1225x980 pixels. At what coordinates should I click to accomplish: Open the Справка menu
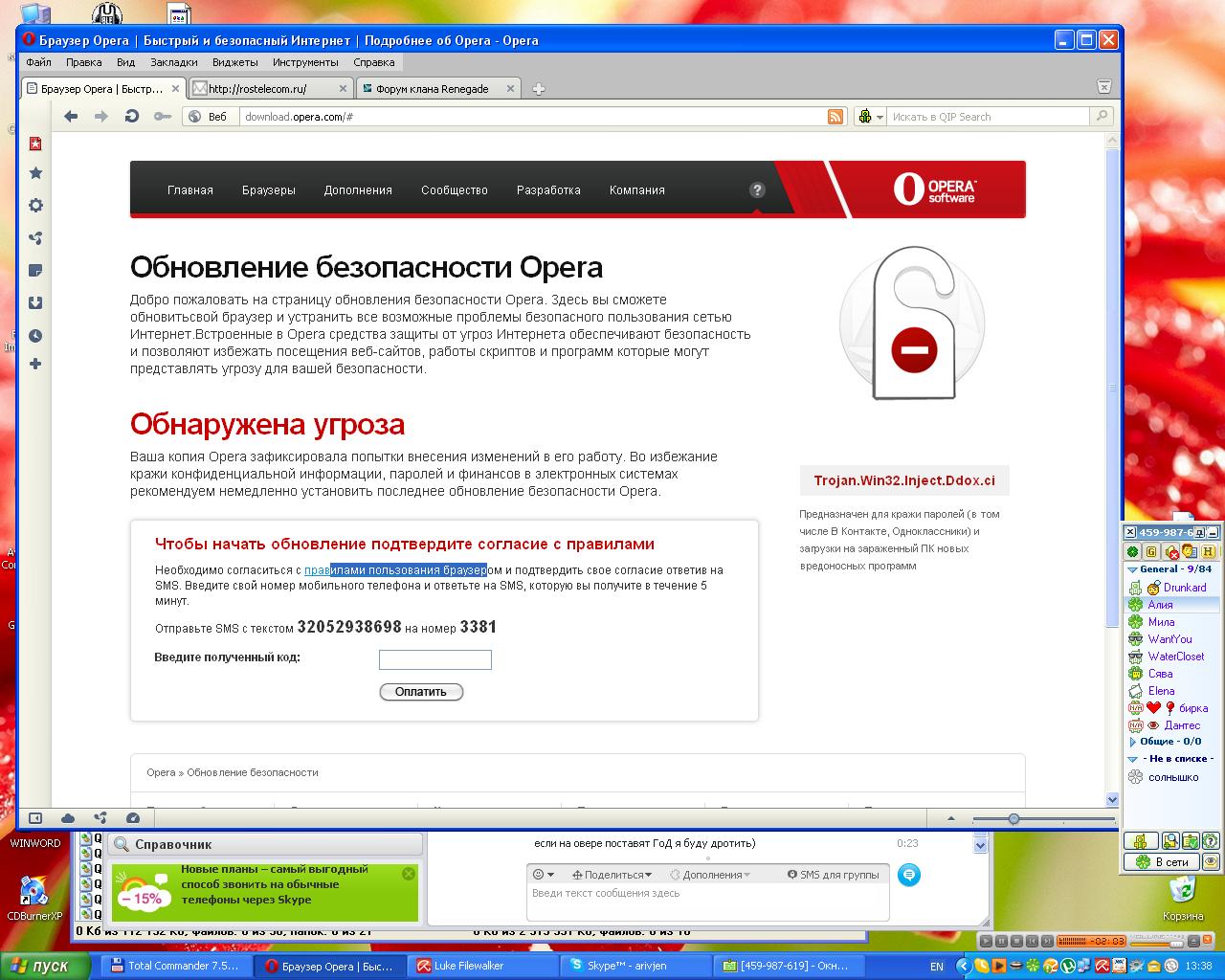click(x=374, y=62)
